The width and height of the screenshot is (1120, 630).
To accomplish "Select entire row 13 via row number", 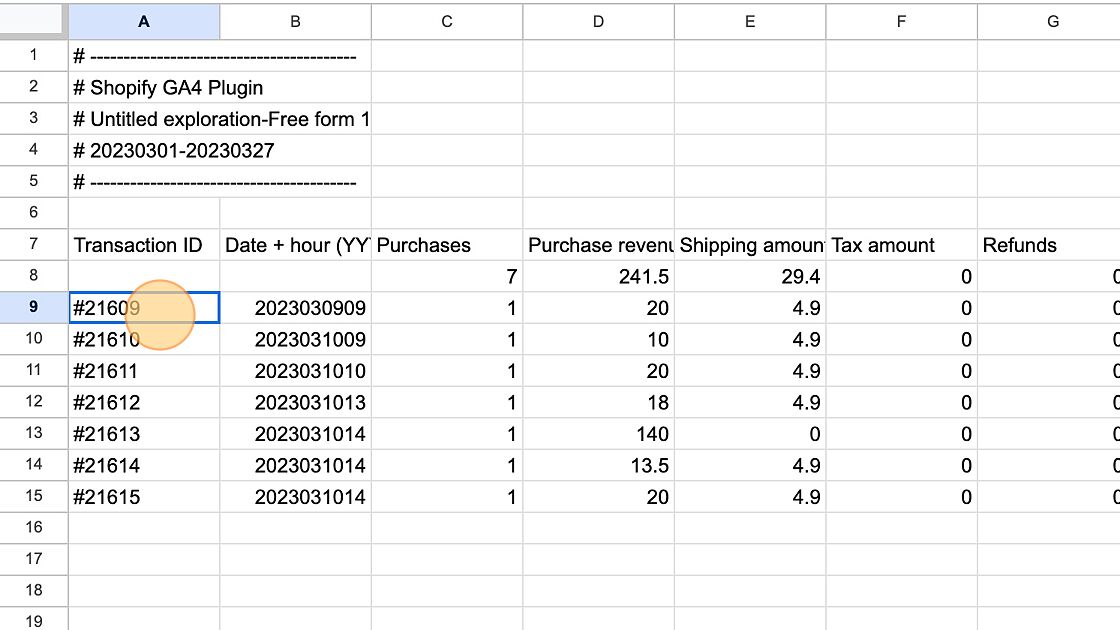I will (34, 434).
